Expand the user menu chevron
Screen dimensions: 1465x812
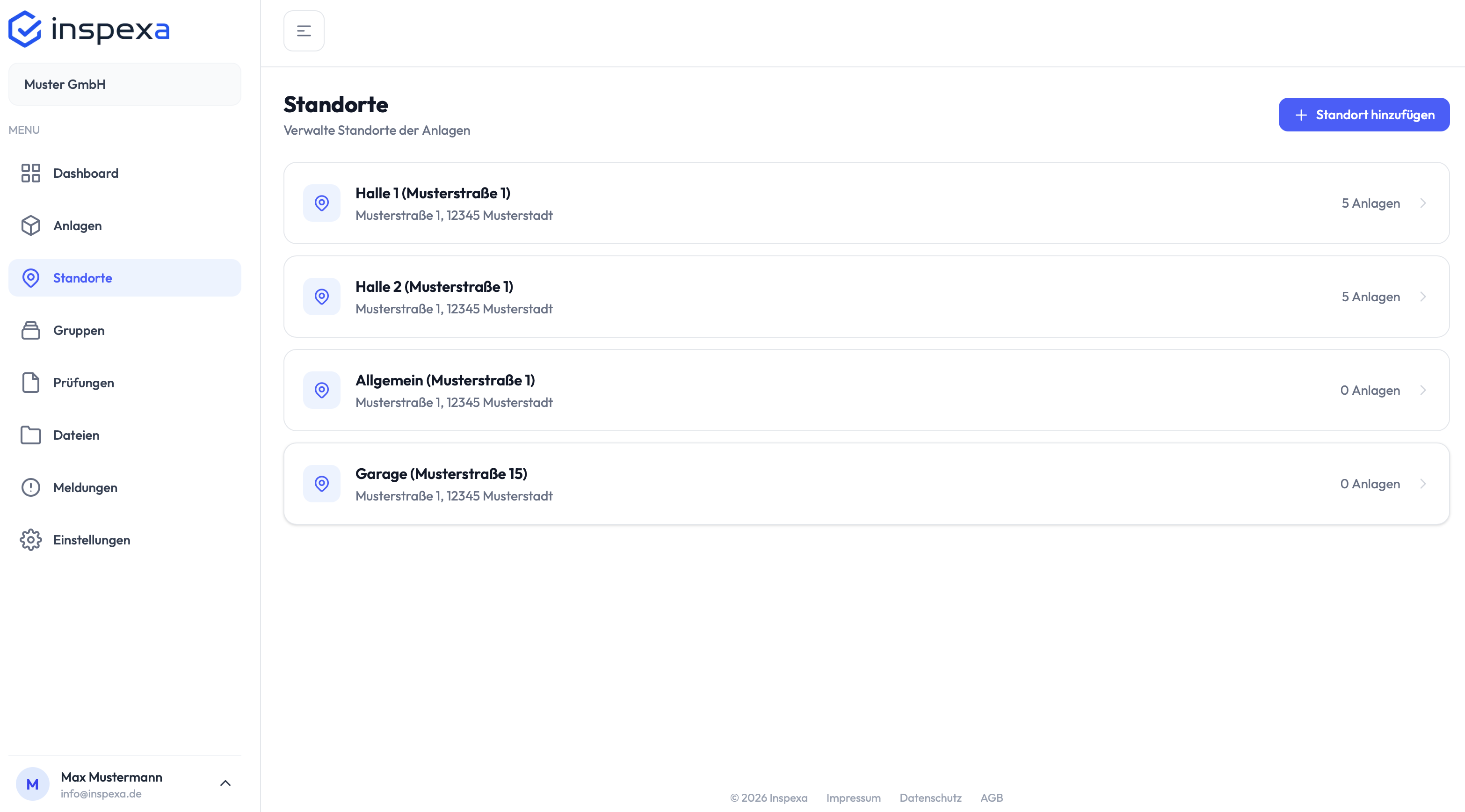tap(225, 783)
